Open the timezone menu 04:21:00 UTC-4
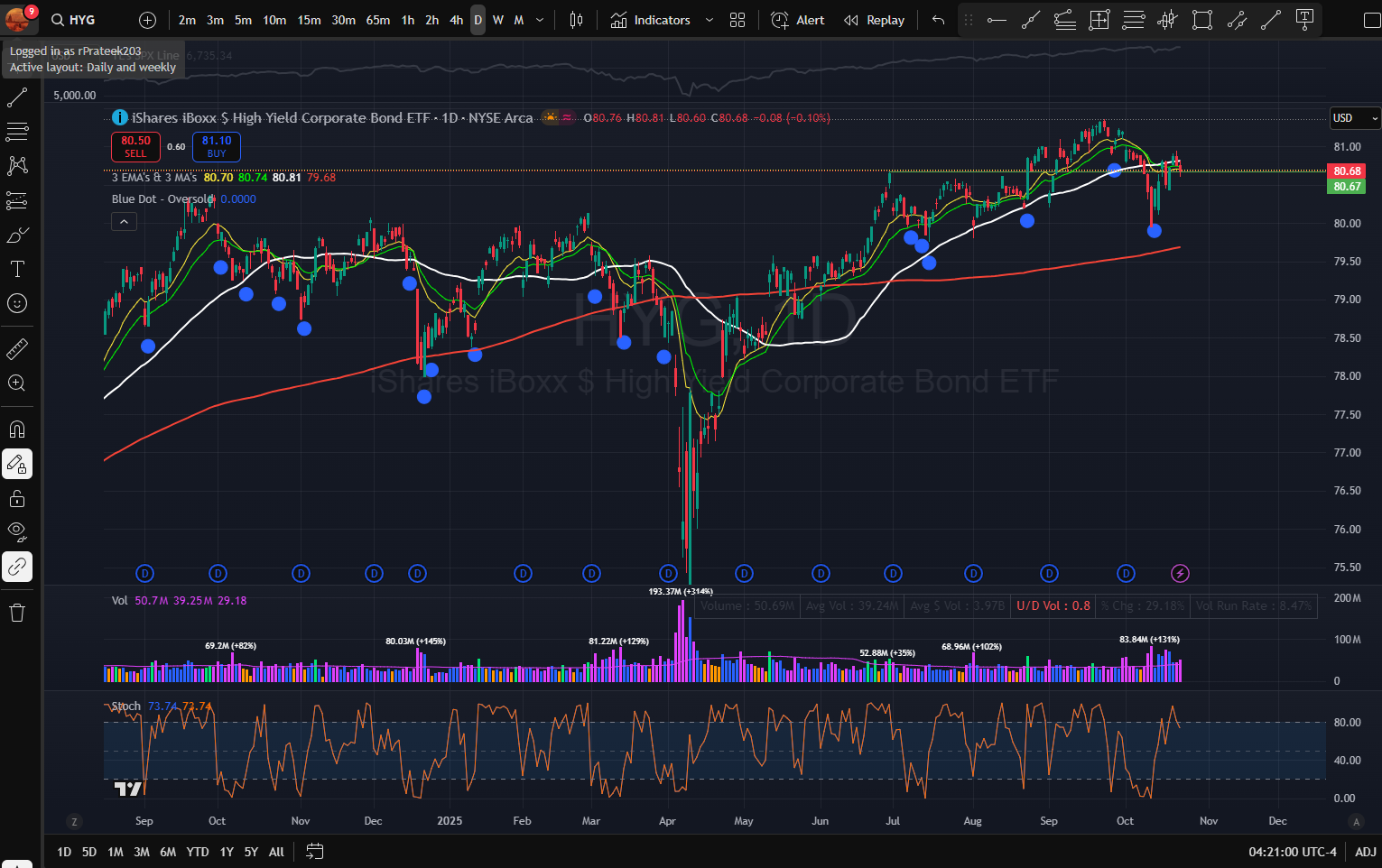Viewport: 1382px width, 868px height. (1293, 852)
